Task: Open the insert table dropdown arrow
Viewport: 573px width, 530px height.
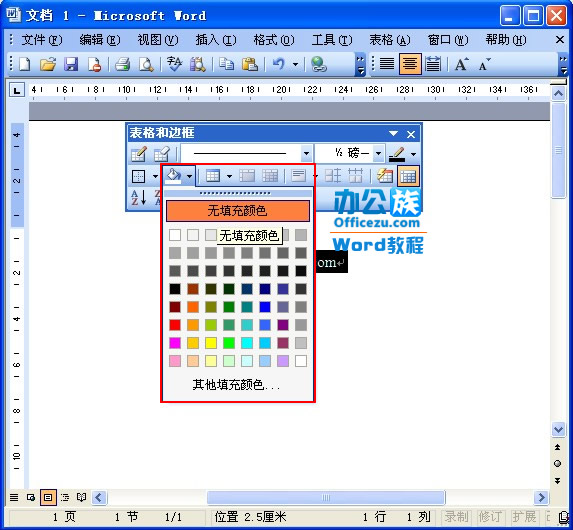Action: pyautogui.click(x=229, y=176)
